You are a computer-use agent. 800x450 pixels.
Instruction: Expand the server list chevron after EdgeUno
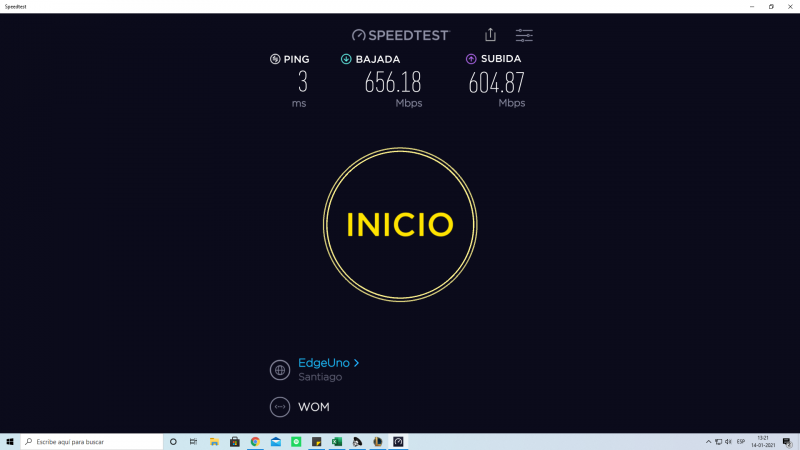pyautogui.click(x=356, y=363)
